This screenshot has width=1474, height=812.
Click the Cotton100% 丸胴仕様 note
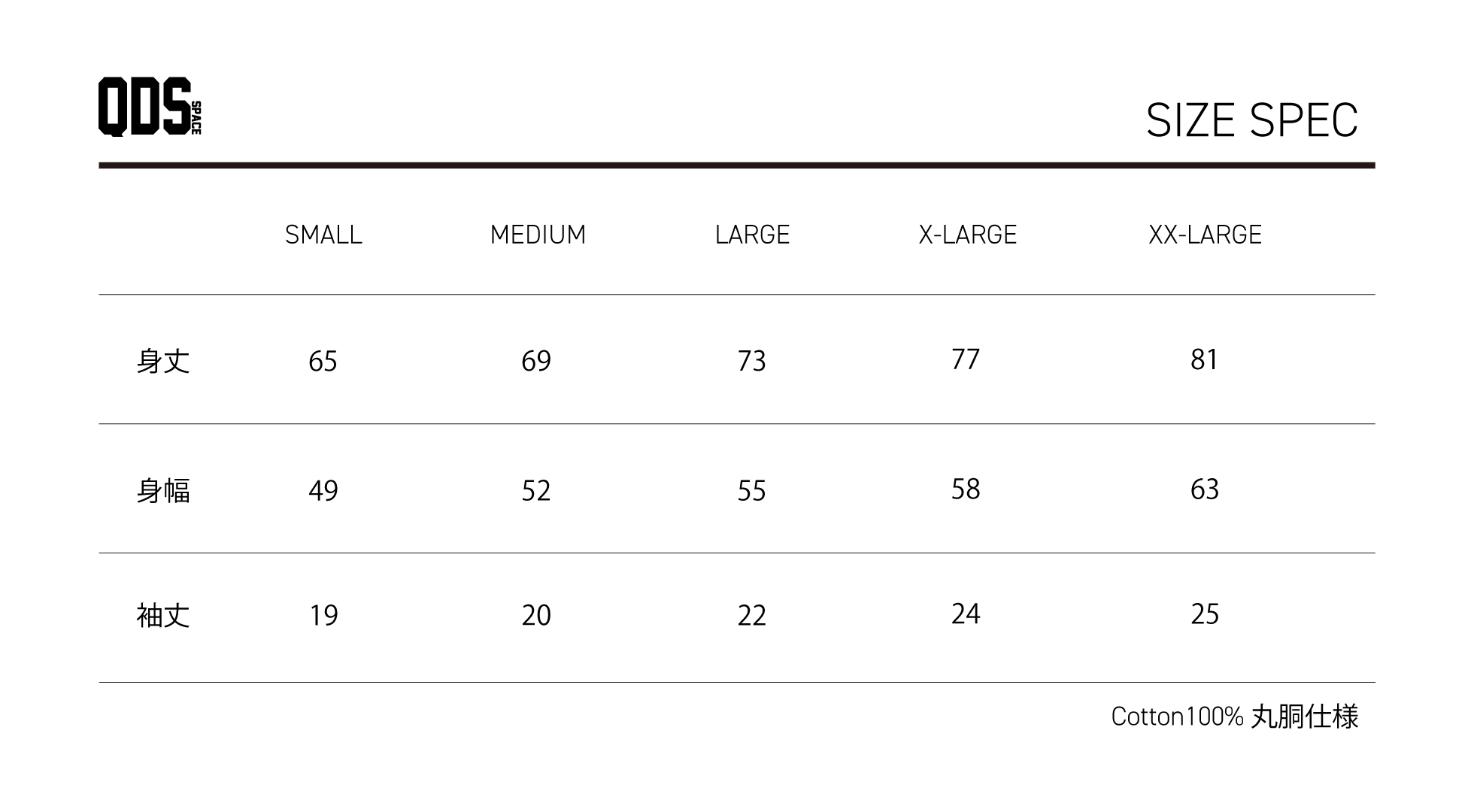(x=1234, y=717)
